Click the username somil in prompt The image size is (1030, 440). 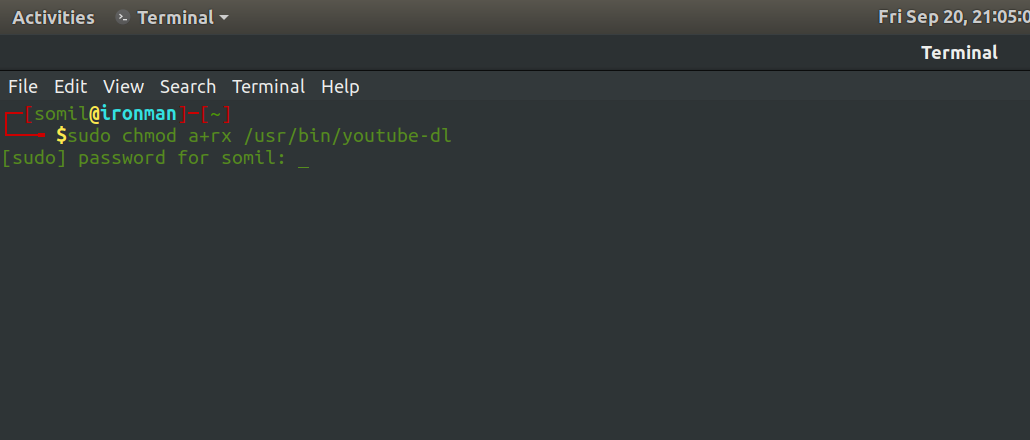click(61, 114)
